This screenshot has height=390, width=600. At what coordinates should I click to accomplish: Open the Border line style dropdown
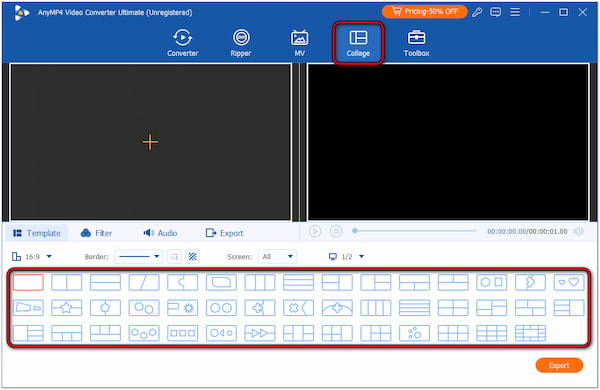pos(139,256)
